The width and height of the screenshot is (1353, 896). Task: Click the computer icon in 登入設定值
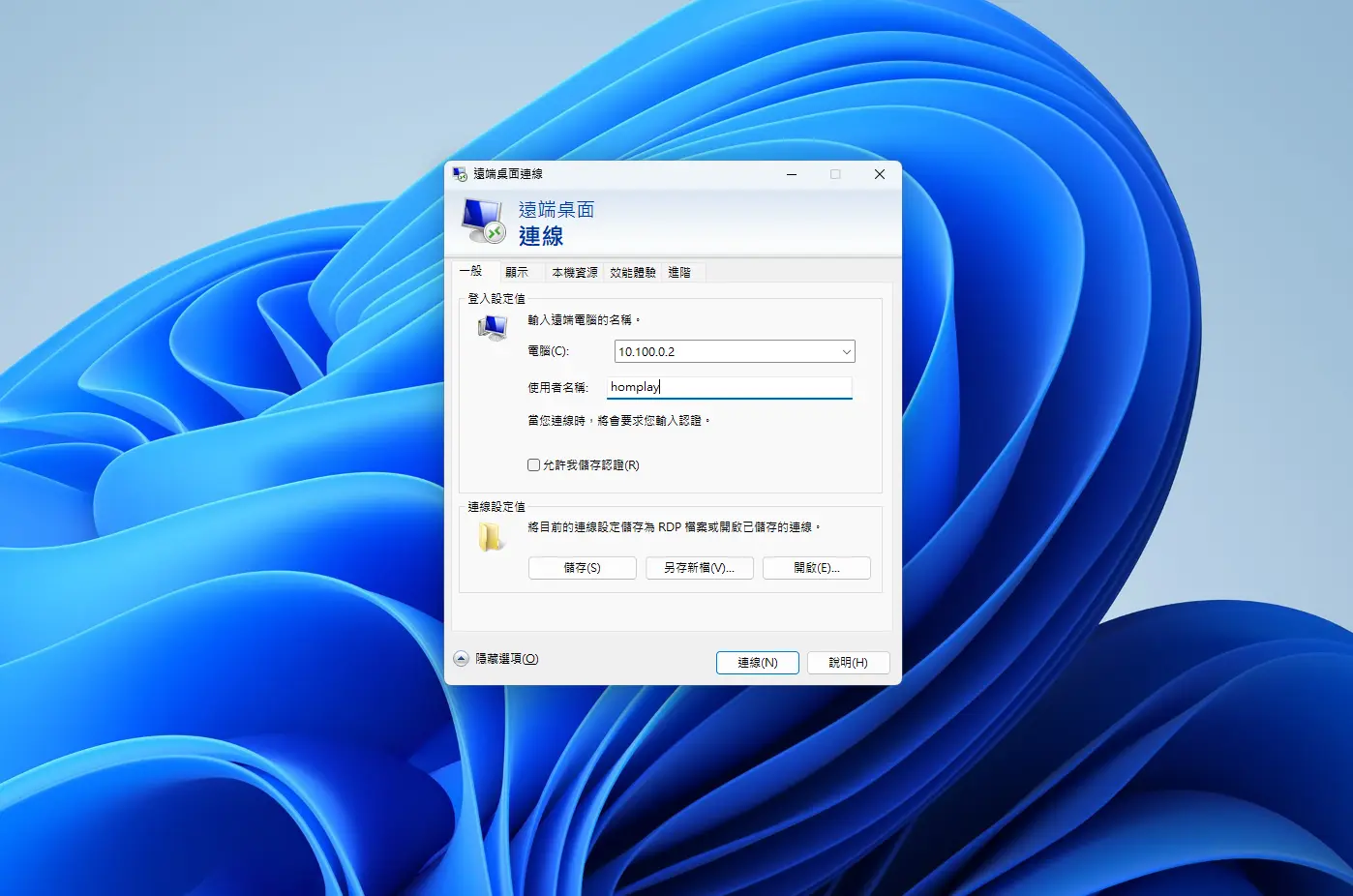[493, 329]
